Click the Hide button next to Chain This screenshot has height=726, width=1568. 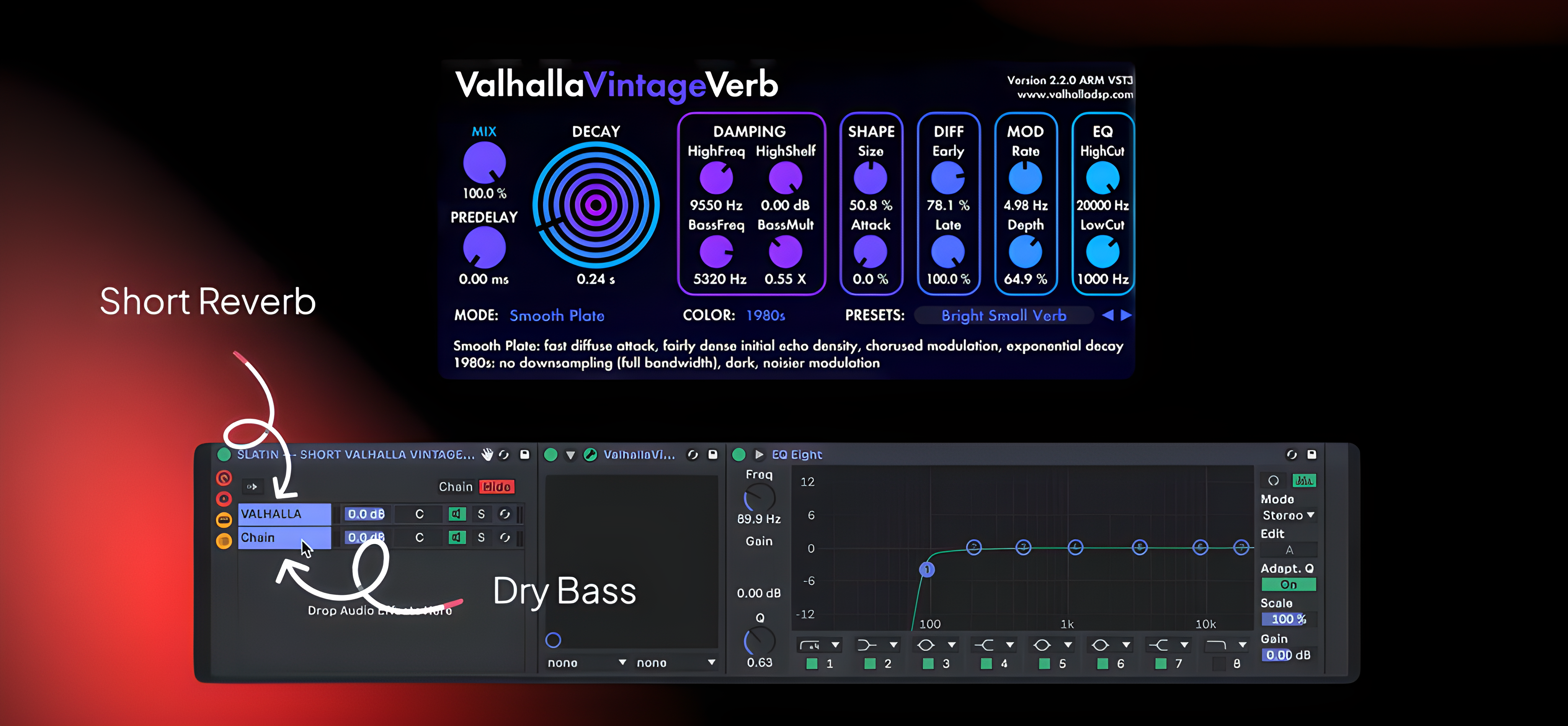pos(497,487)
